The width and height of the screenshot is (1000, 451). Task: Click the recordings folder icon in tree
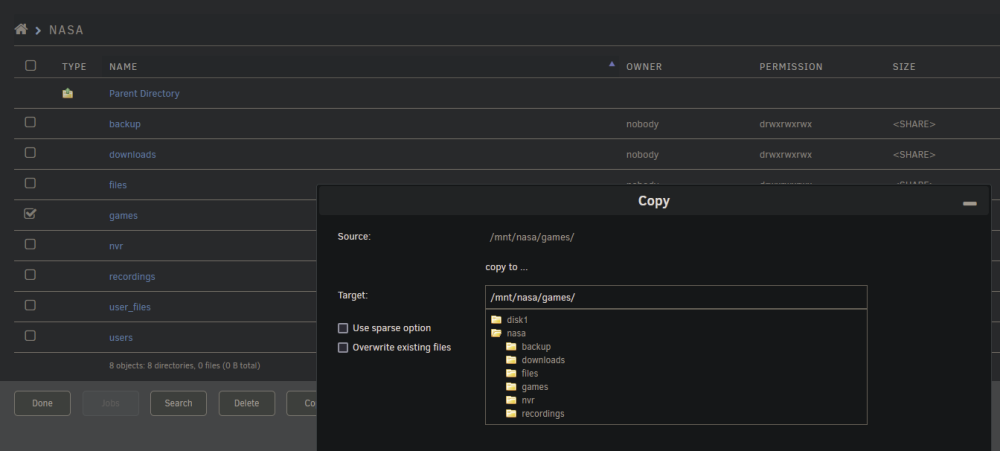511,413
